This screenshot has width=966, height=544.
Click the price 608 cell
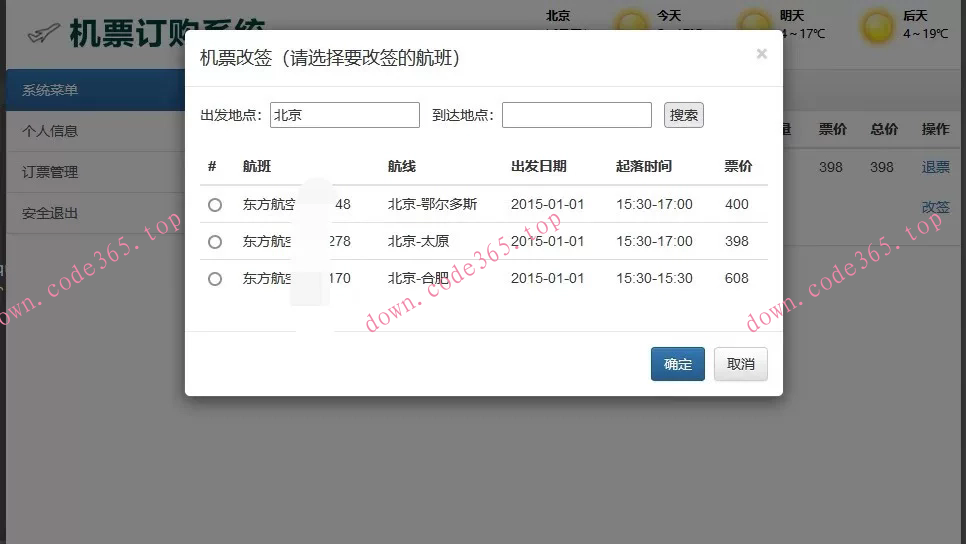tap(737, 278)
